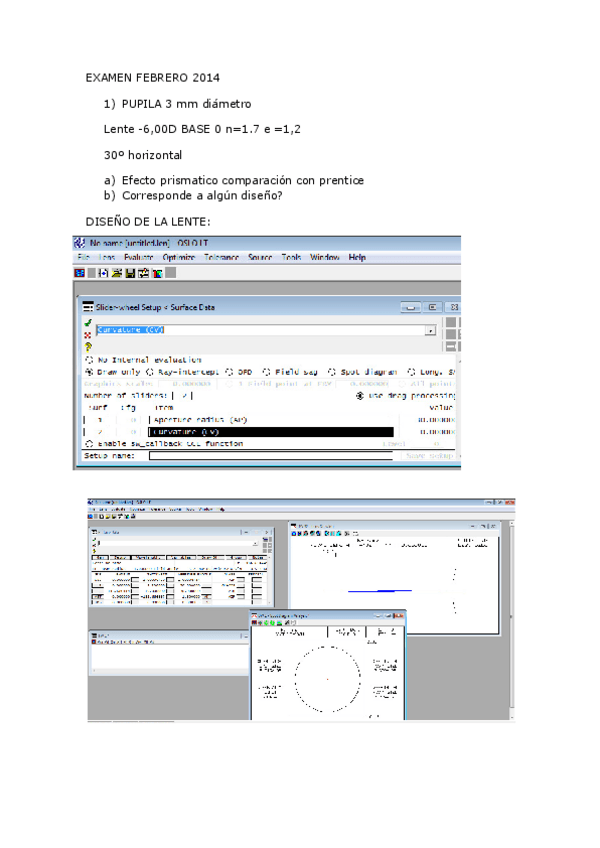Viewport: 600px width, 848px height.
Task: Select the Spot diagram radio button
Action: [332, 372]
